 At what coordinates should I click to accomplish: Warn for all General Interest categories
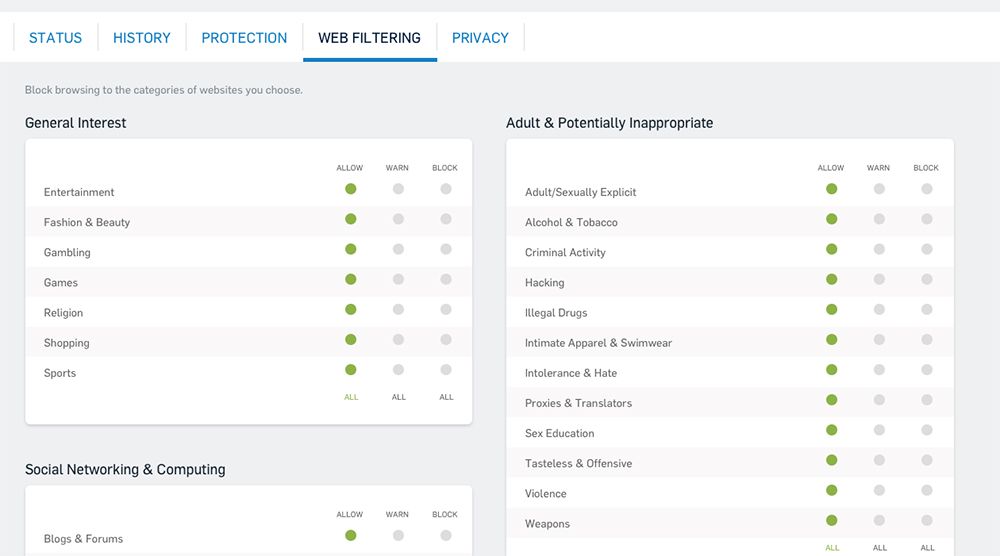pos(399,397)
